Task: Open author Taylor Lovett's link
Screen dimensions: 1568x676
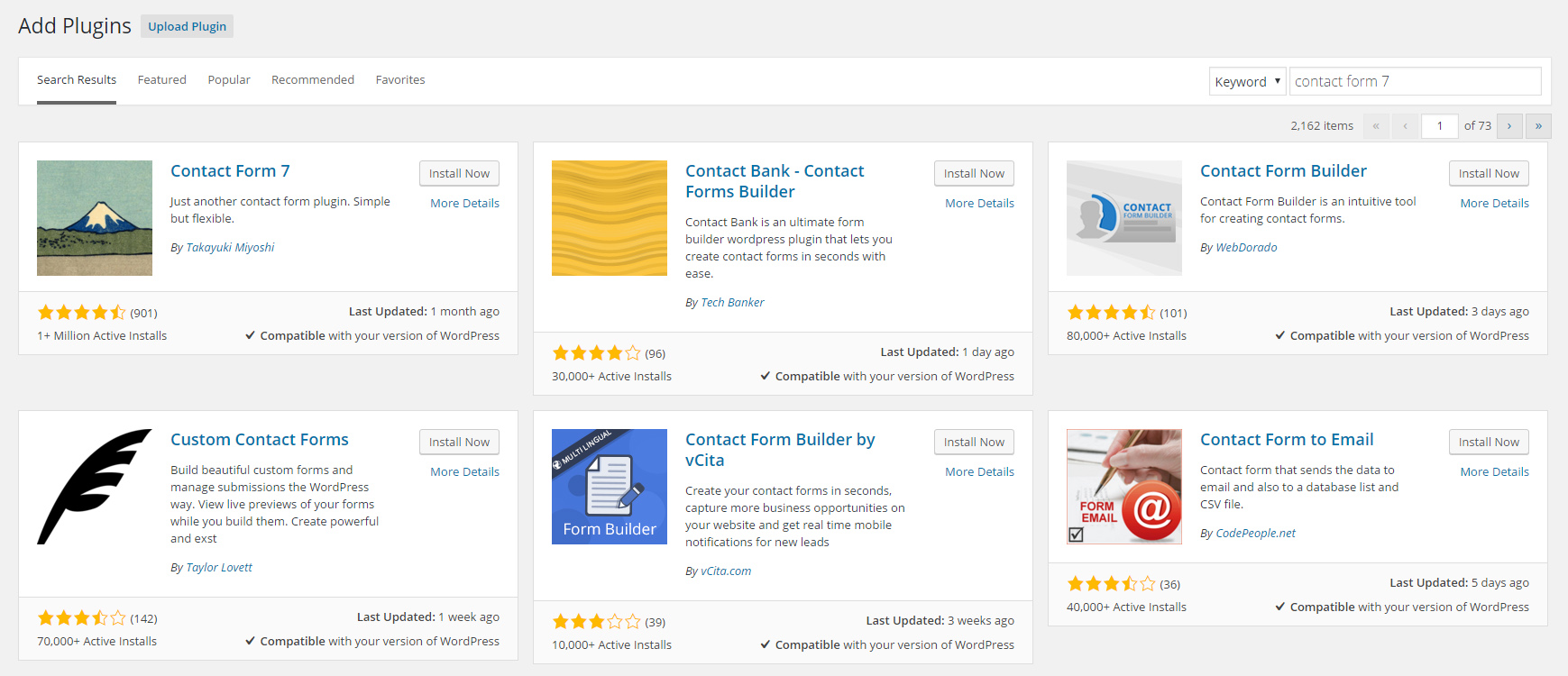Action: 219,567
